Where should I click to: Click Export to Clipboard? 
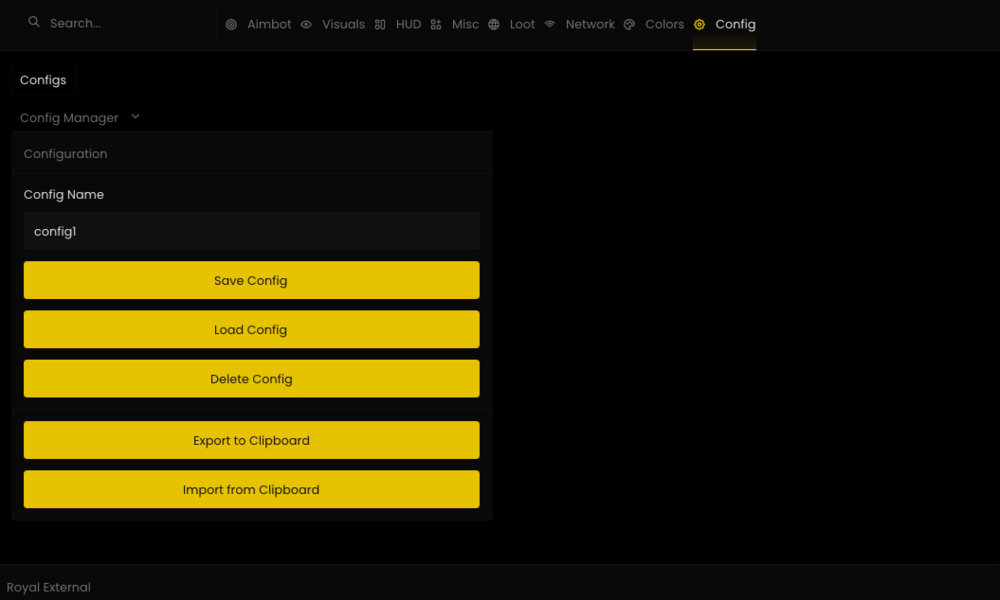[251, 440]
